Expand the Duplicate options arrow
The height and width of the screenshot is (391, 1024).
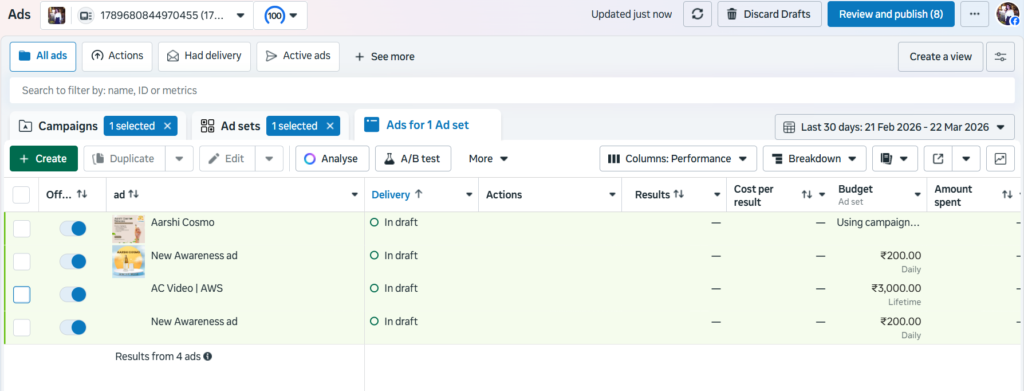point(180,159)
